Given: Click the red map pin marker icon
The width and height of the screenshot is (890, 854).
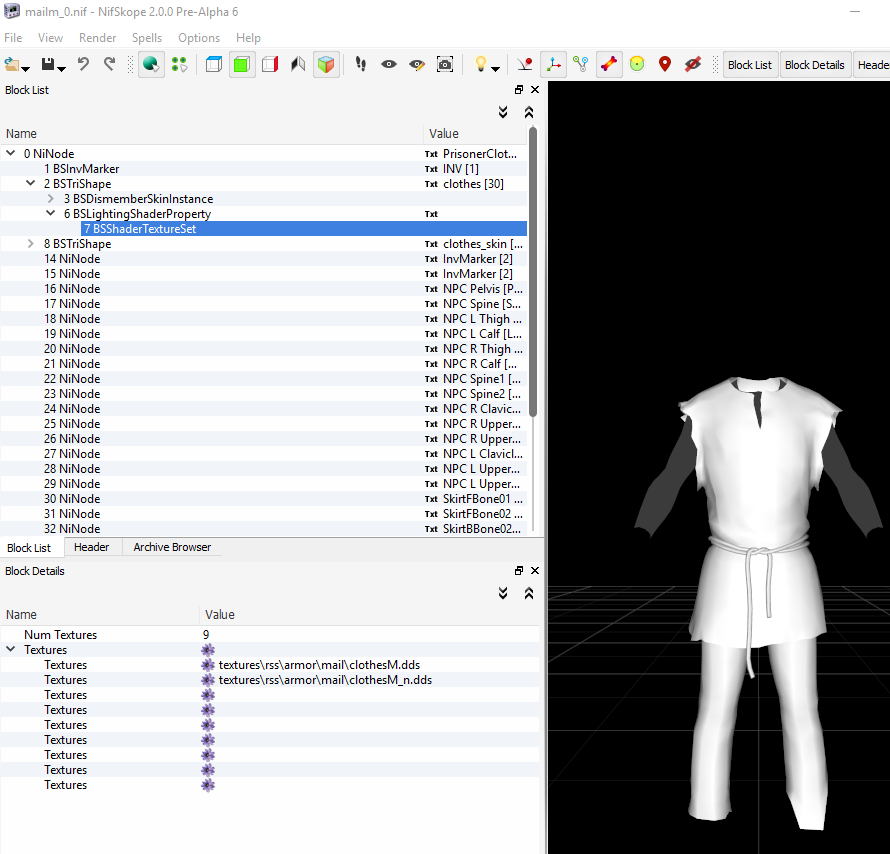Looking at the screenshot, I should click(x=665, y=64).
